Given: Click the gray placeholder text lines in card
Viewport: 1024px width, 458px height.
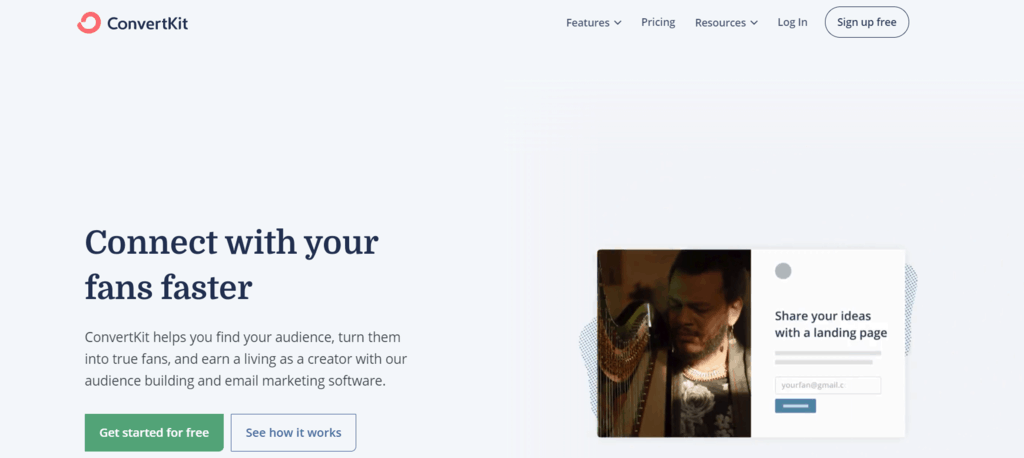Looking at the screenshot, I should [x=827, y=357].
